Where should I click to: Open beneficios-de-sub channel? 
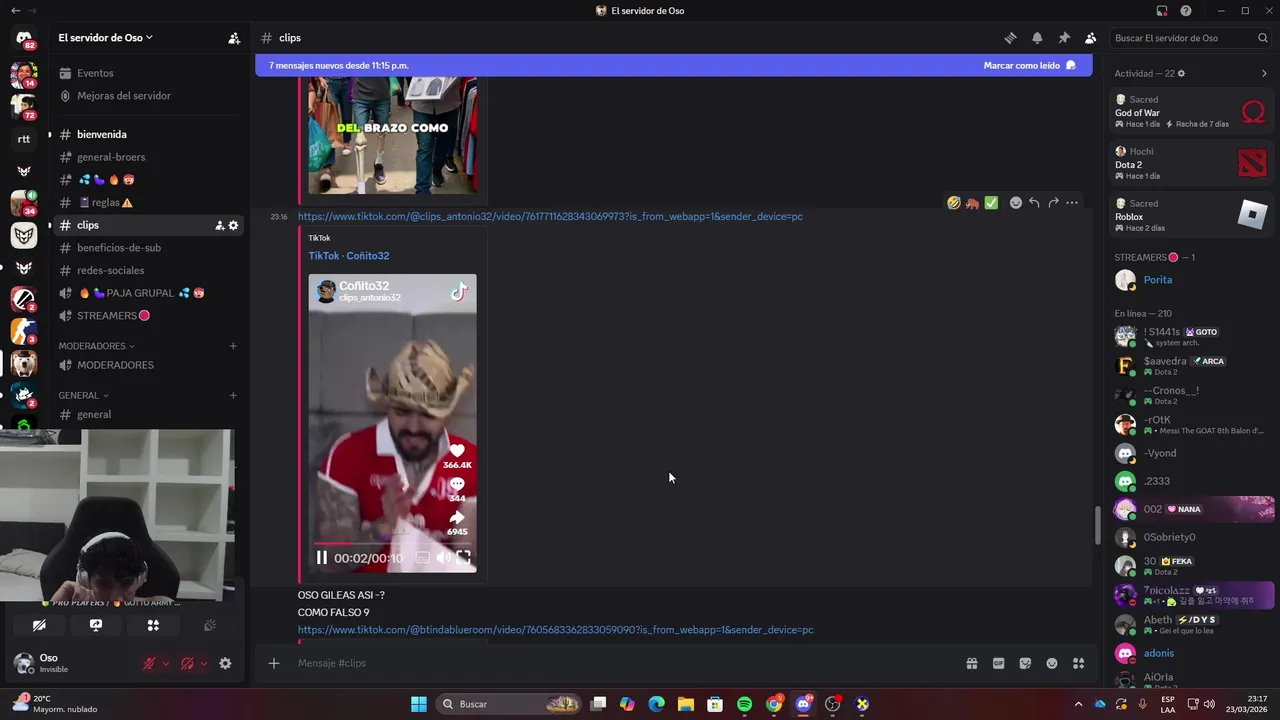(119, 248)
